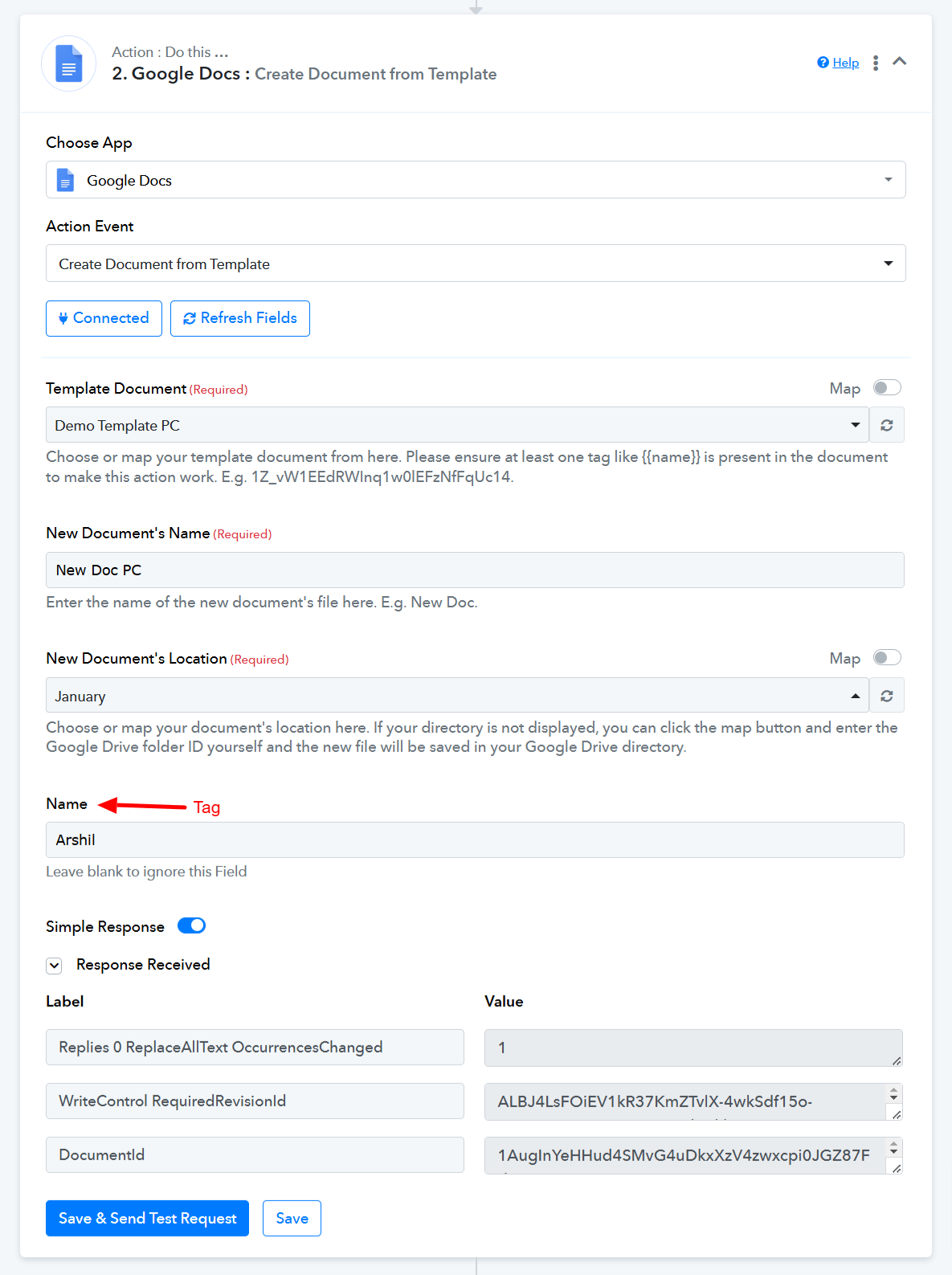This screenshot has width=952, height=1275.
Task: Open the three-dot options menu
Action: tap(876, 63)
